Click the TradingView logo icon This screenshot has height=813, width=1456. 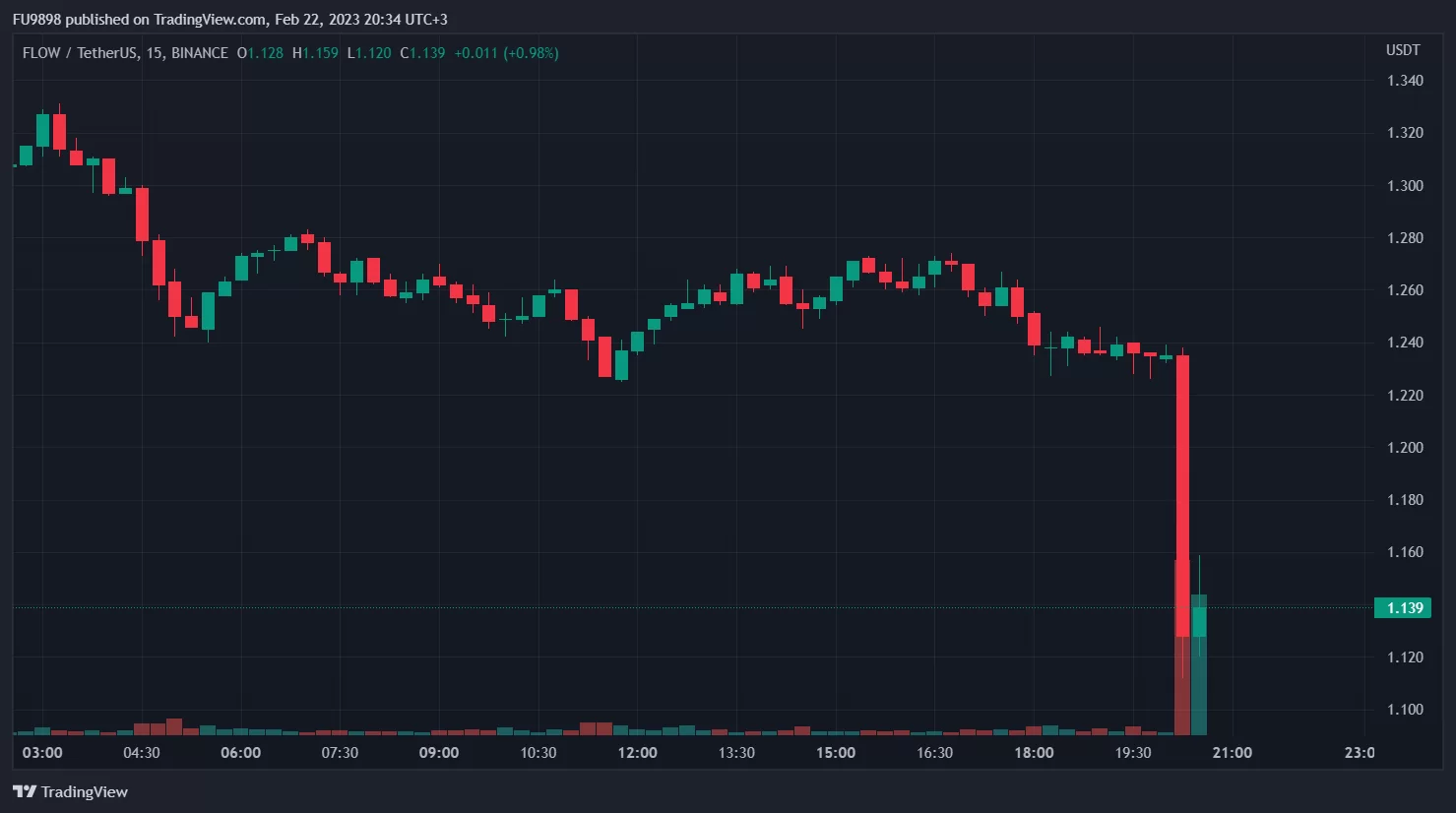click(24, 792)
